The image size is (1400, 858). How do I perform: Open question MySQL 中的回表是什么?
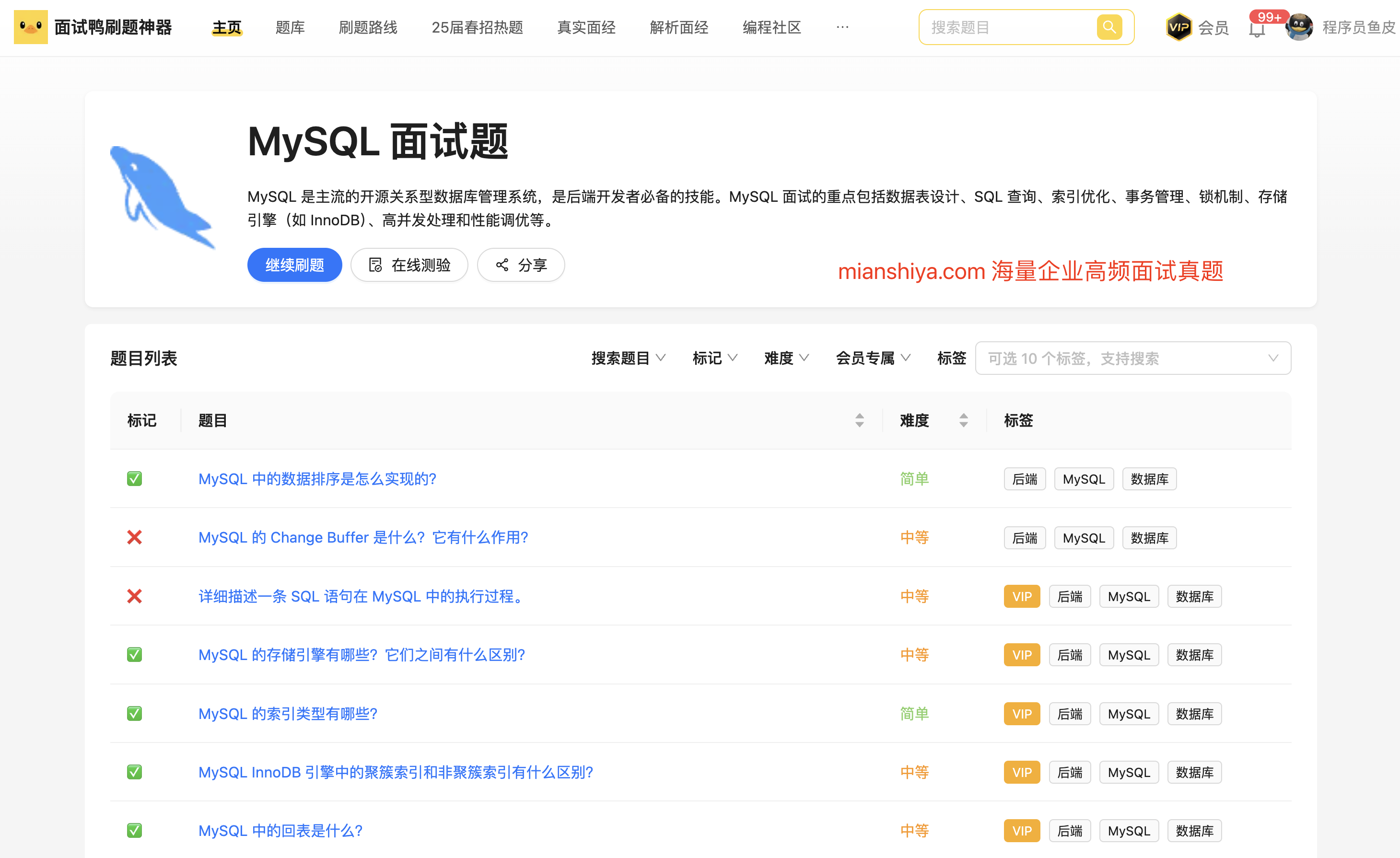pos(280,831)
